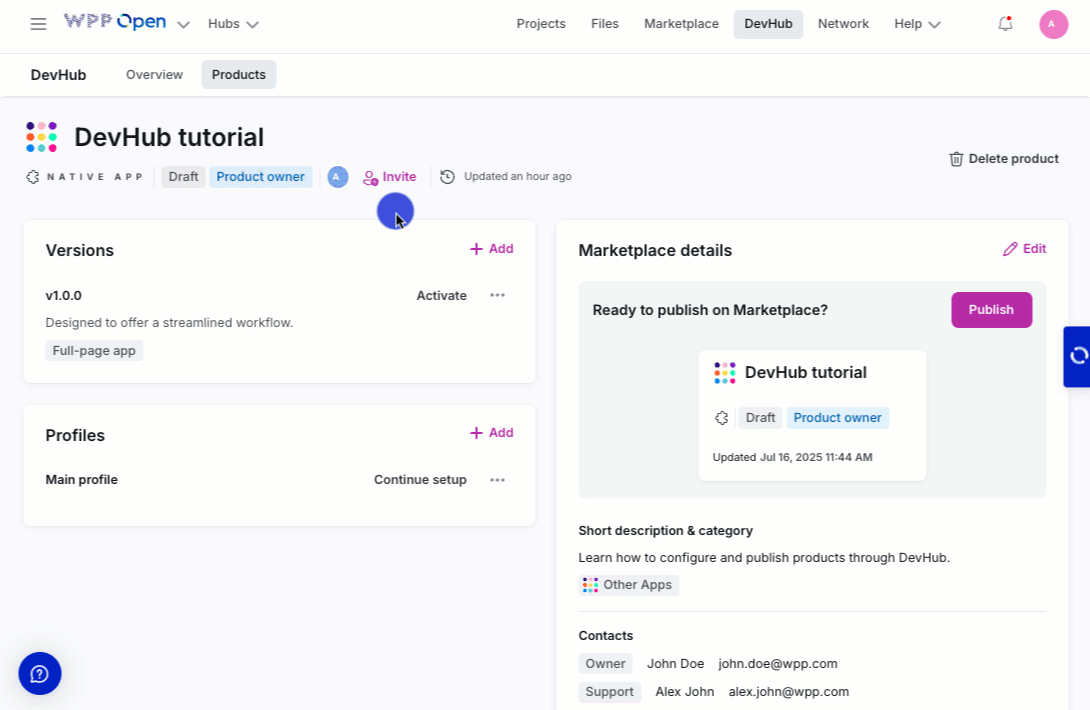Viewport: 1090px width, 710px height.
Task: Expand the WPP Open dropdown chevron
Action: [183, 25]
